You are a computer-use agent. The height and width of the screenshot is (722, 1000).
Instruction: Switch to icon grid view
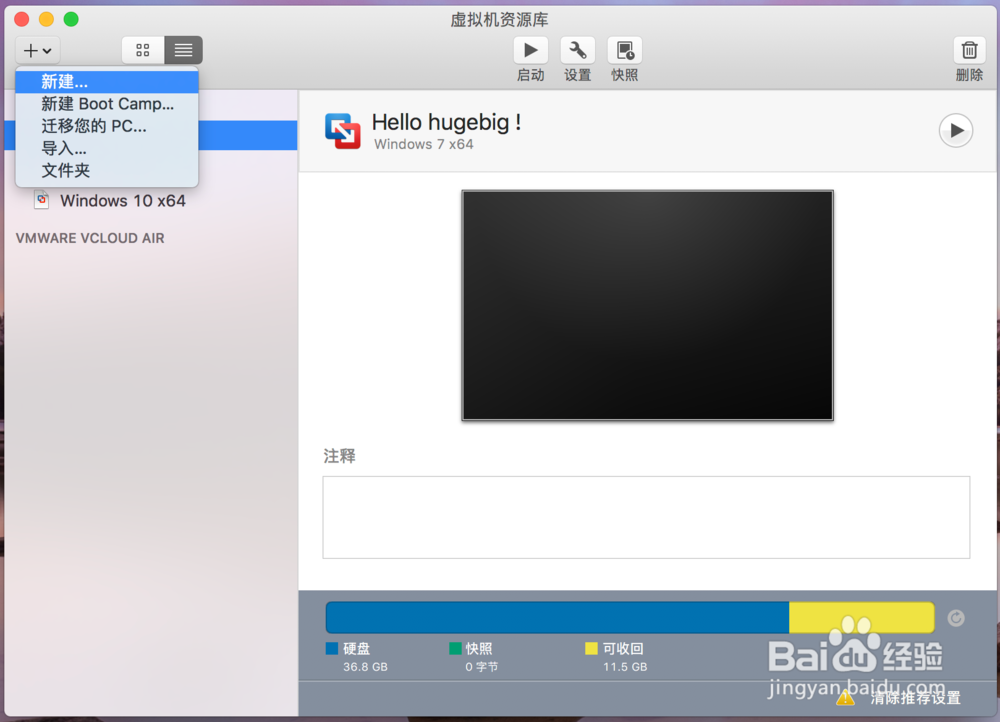point(143,50)
